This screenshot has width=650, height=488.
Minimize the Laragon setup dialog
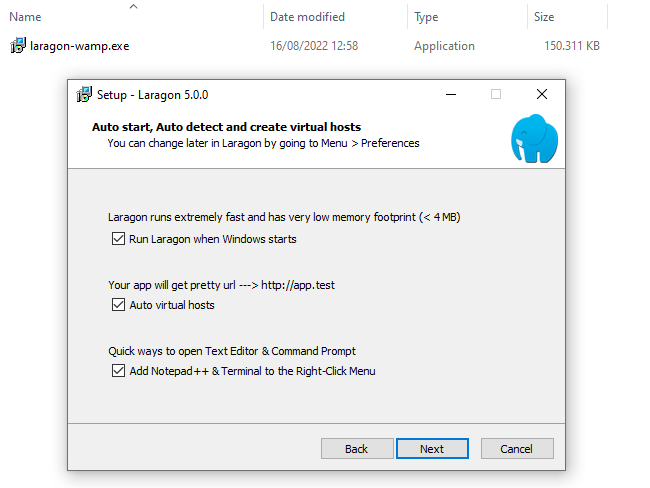[451, 95]
